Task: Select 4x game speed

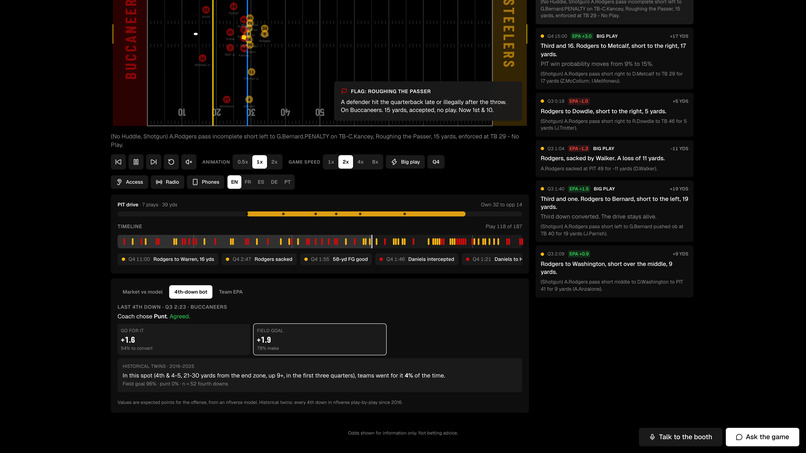Action: (x=360, y=162)
